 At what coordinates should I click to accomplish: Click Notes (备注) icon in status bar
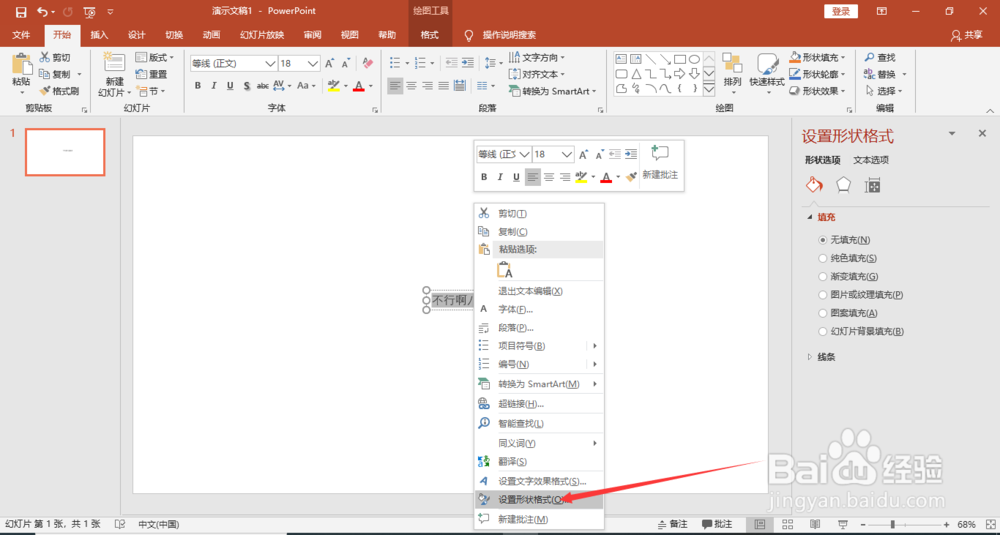point(672,524)
